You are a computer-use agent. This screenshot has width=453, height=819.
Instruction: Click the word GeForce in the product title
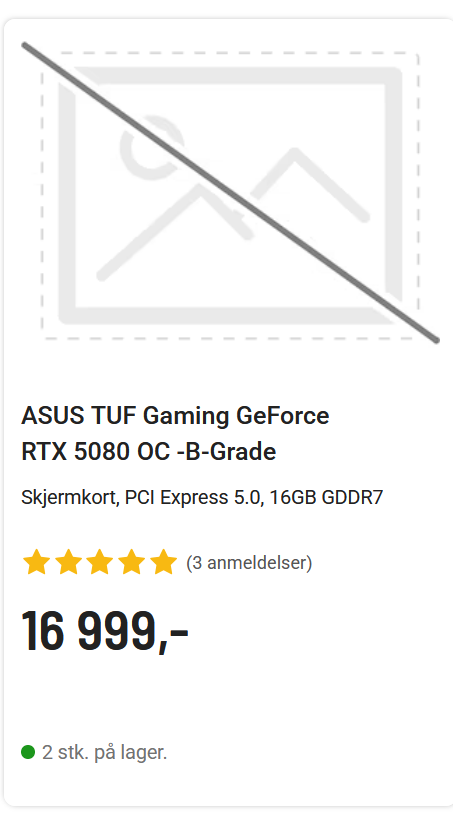pos(283,416)
